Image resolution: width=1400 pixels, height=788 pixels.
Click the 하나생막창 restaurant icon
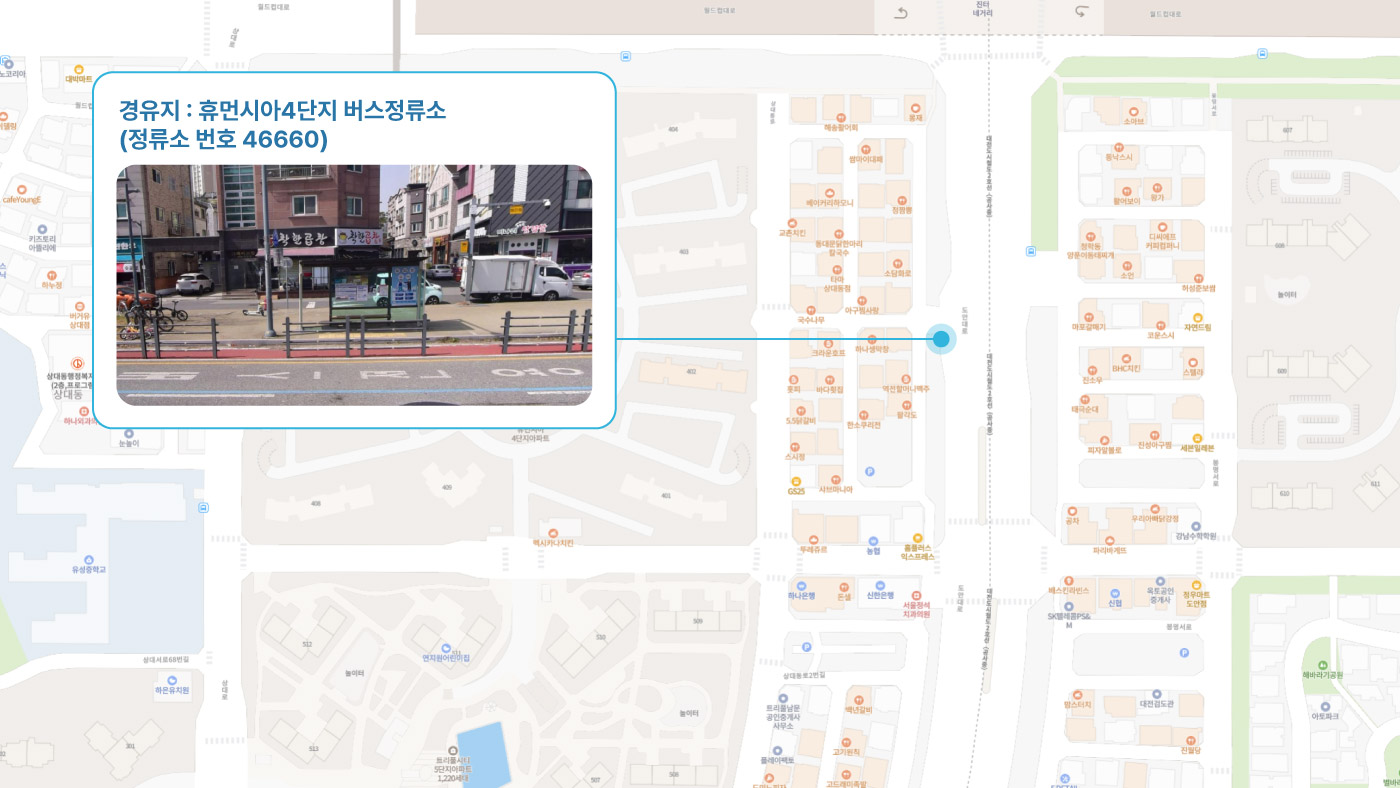tap(872, 338)
